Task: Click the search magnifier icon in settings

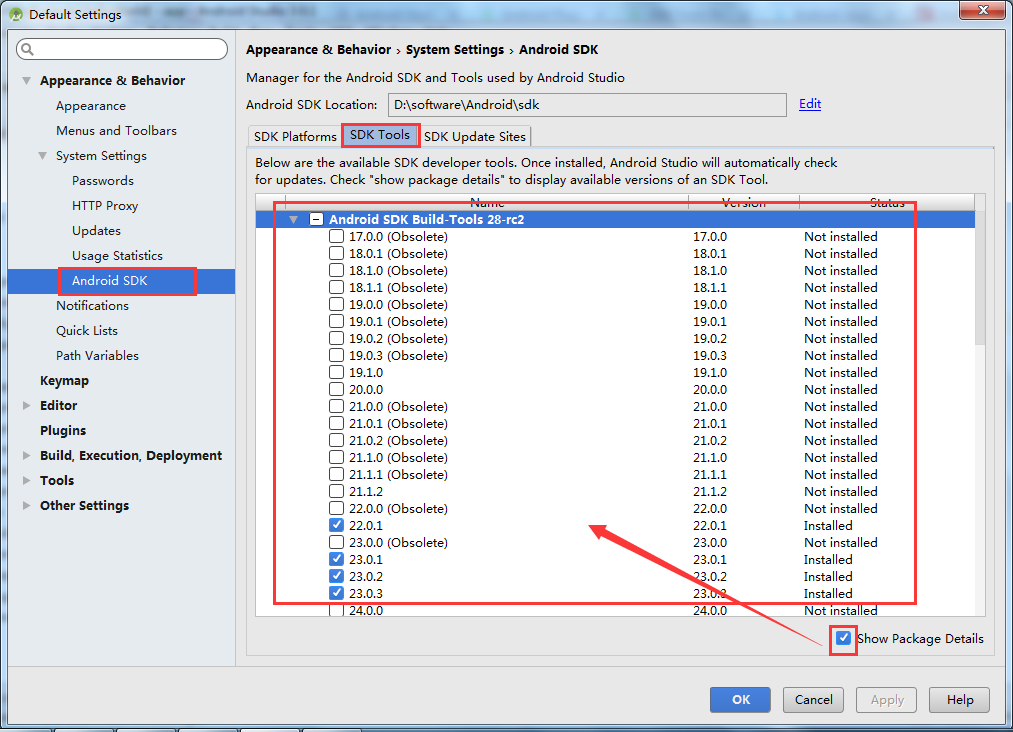Action: coord(27,49)
